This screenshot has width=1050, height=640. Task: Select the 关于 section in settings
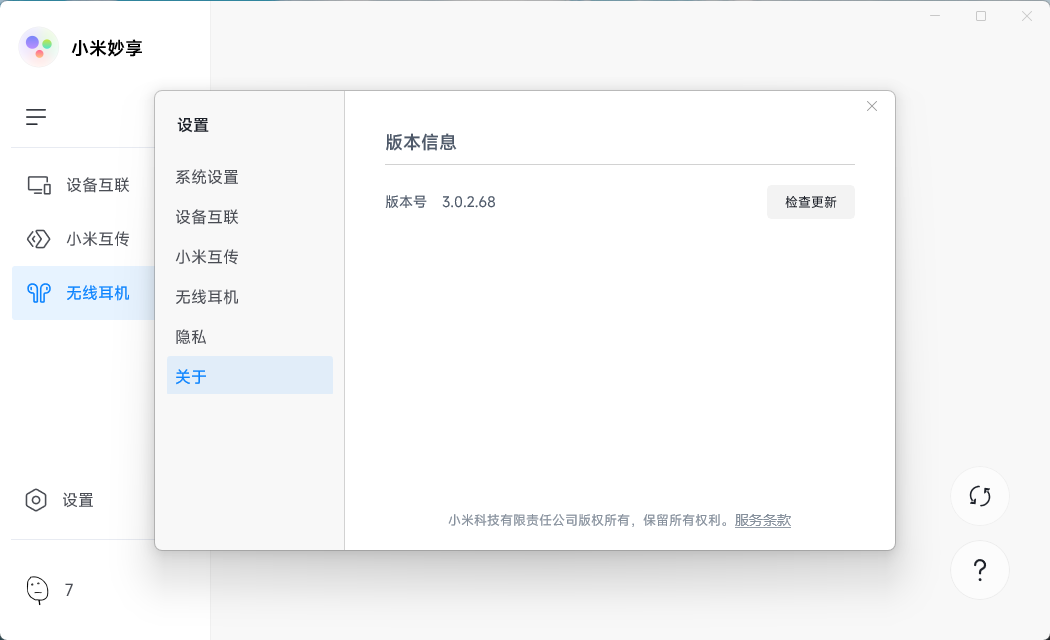pos(192,375)
